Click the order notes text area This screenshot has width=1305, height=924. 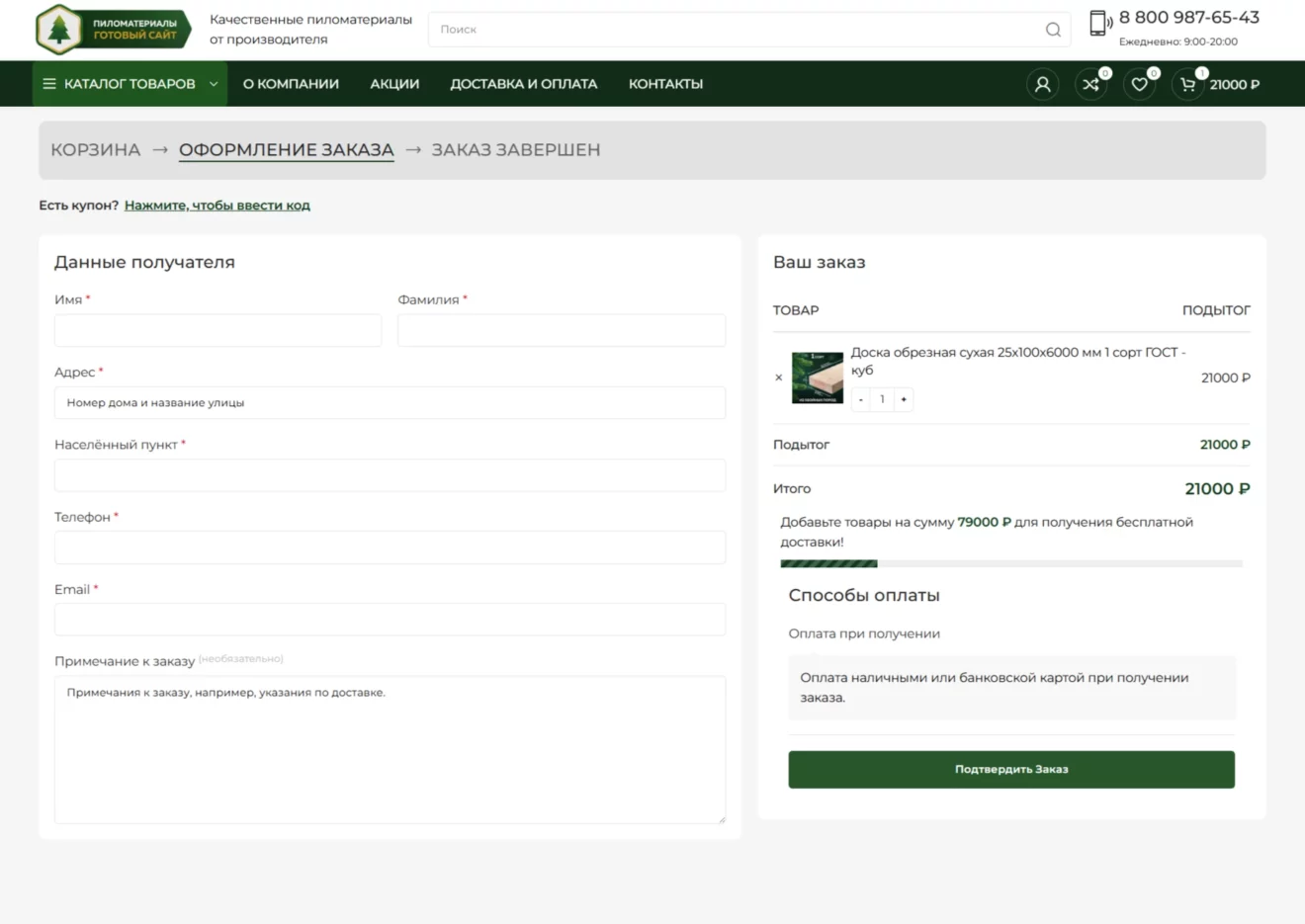[x=390, y=750]
